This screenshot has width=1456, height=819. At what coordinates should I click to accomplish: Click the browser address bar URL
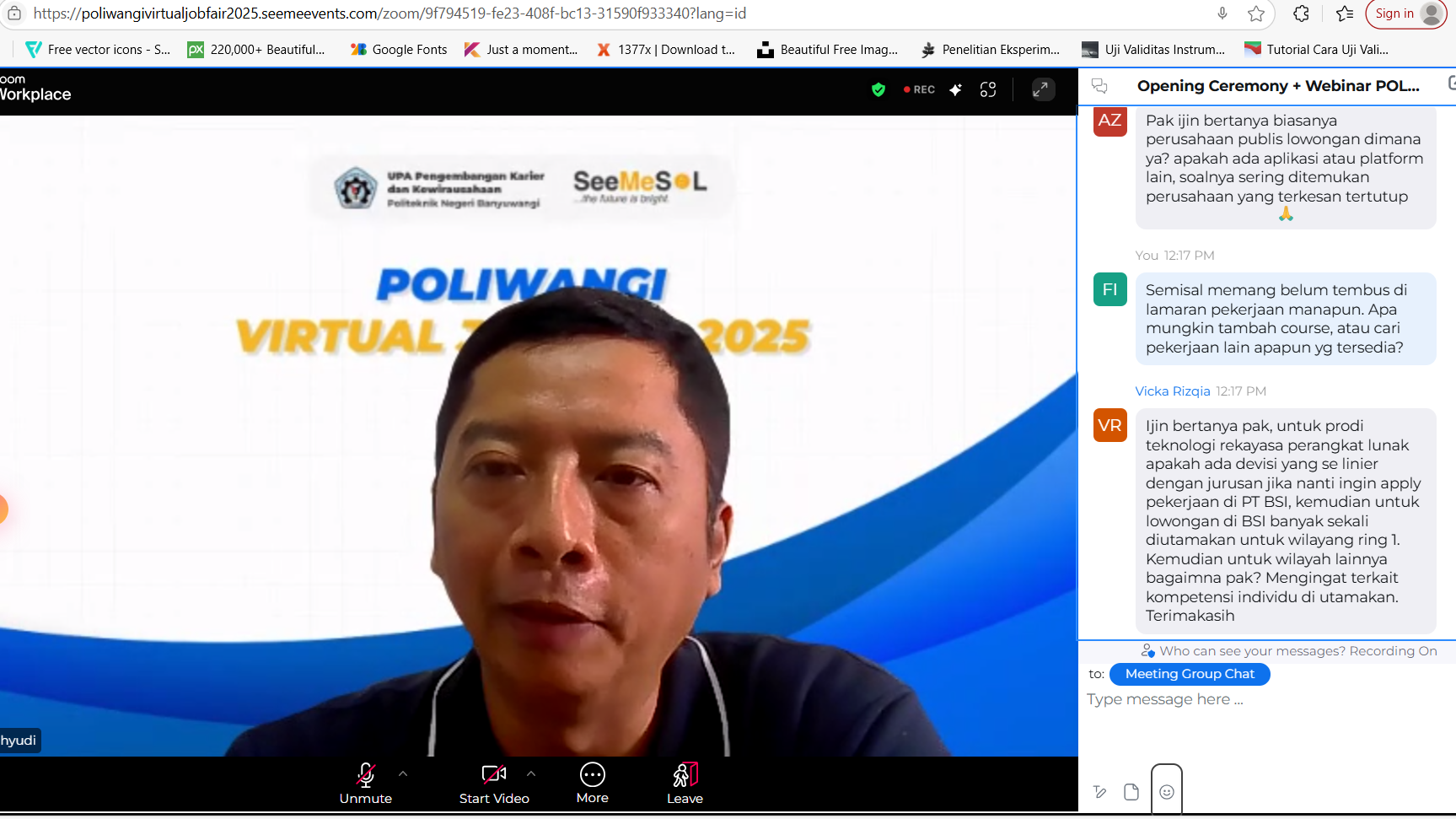[x=390, y=13]
